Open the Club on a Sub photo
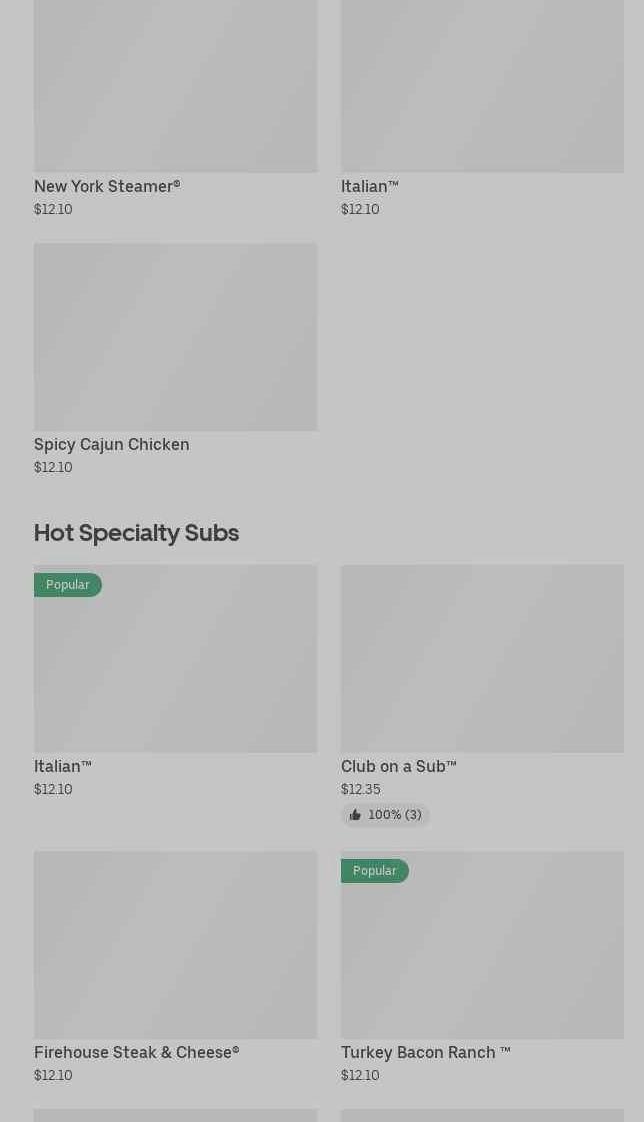Screen dimensions: 644x1122 pos(482,658)
